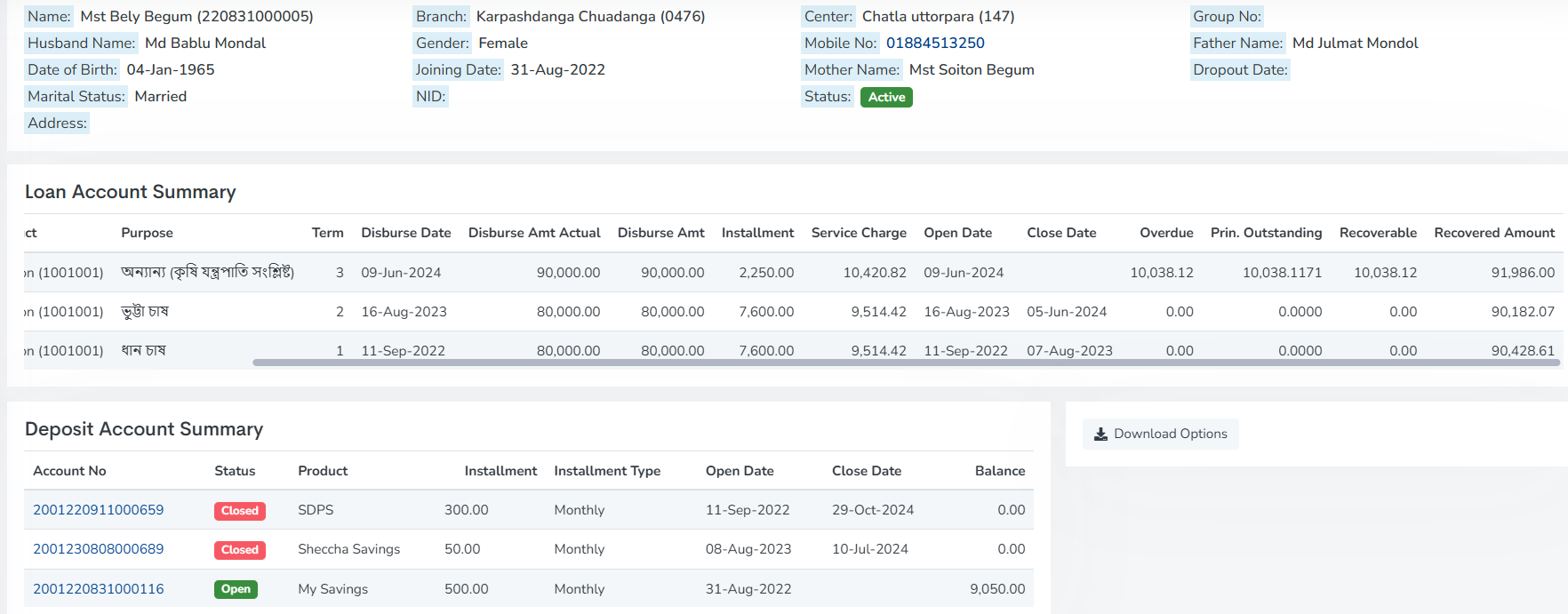Click principal outstanding 10,038.1171
This screenshot has width=1568, height=614.
tap(1282, 273)
